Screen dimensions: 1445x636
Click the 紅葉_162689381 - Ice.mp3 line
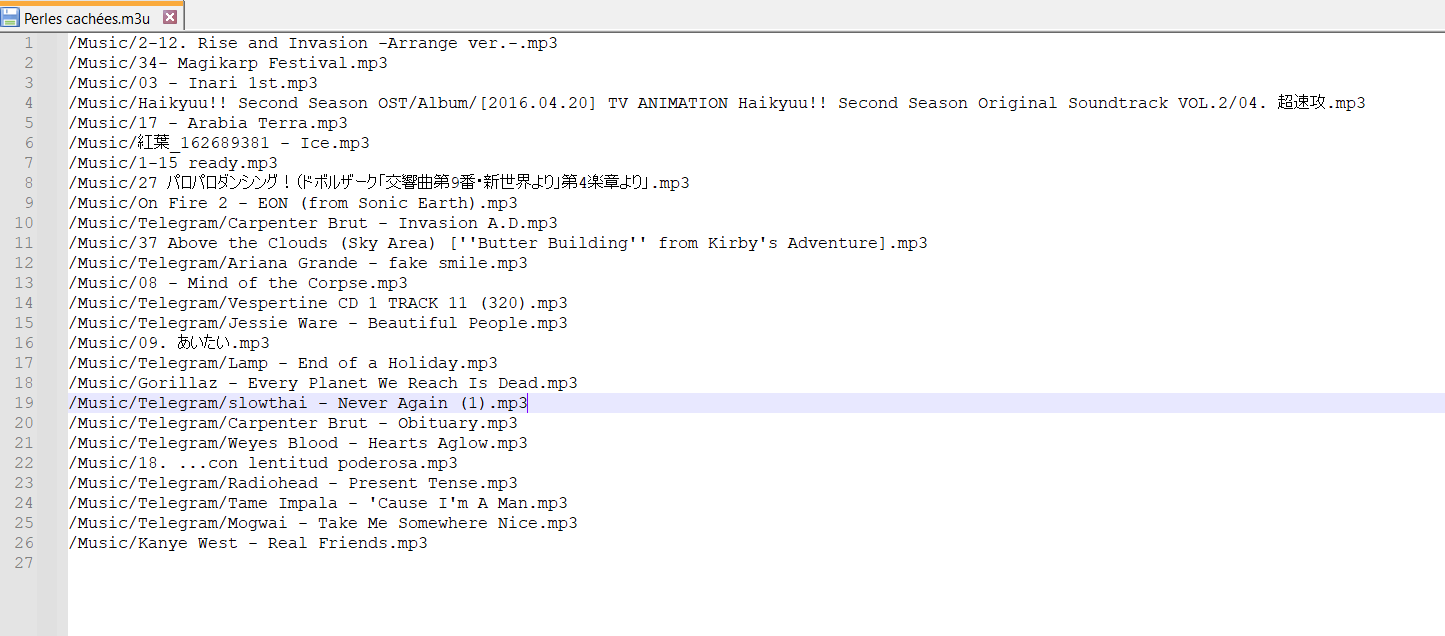pos(219,143)
